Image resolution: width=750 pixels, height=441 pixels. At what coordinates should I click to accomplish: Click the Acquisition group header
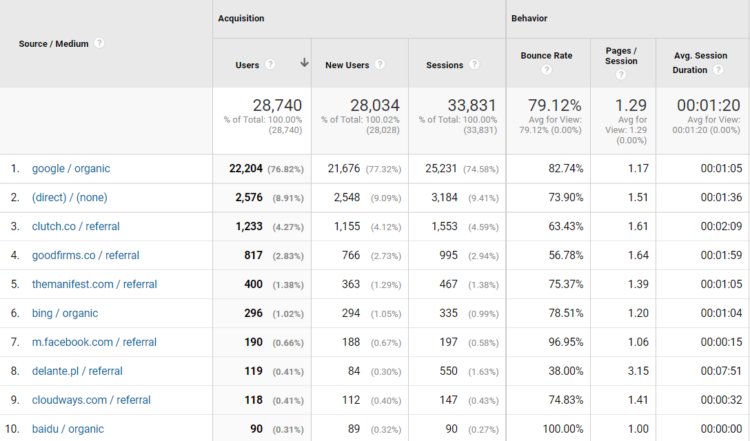241,18
